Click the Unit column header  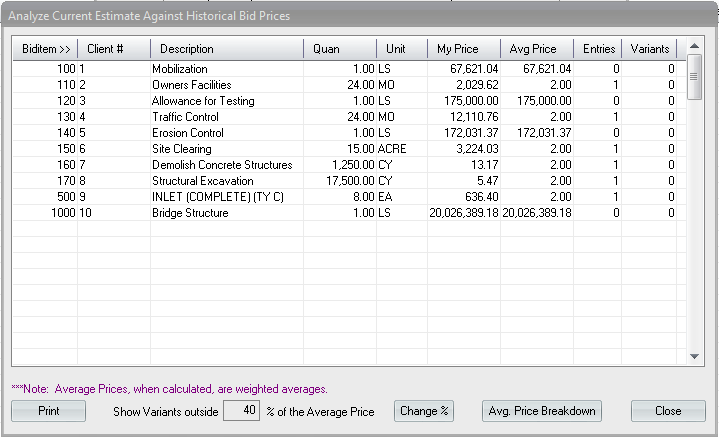402,49
